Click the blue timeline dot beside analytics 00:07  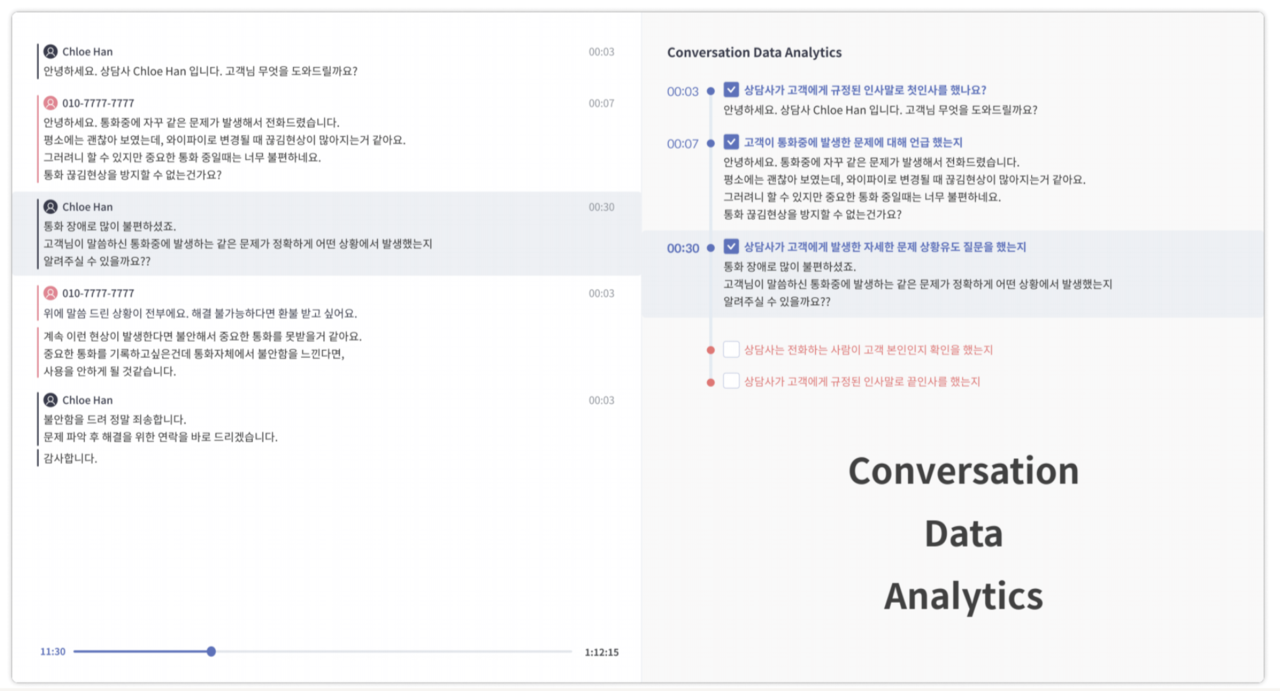pos(711,143)
